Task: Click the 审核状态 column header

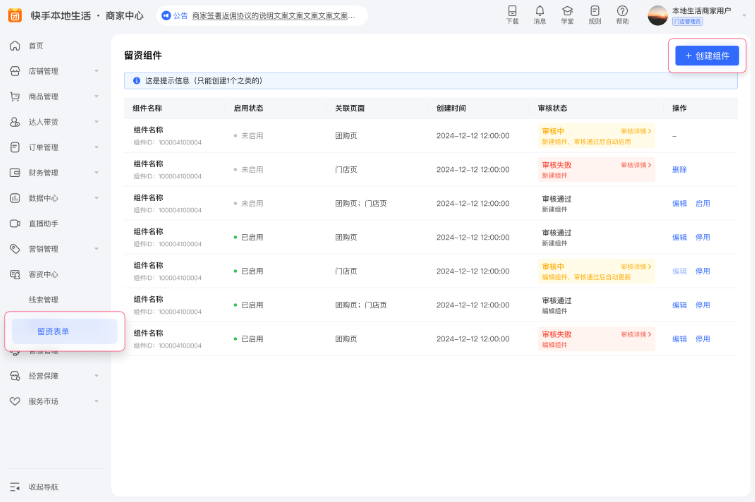Action: 552,108
